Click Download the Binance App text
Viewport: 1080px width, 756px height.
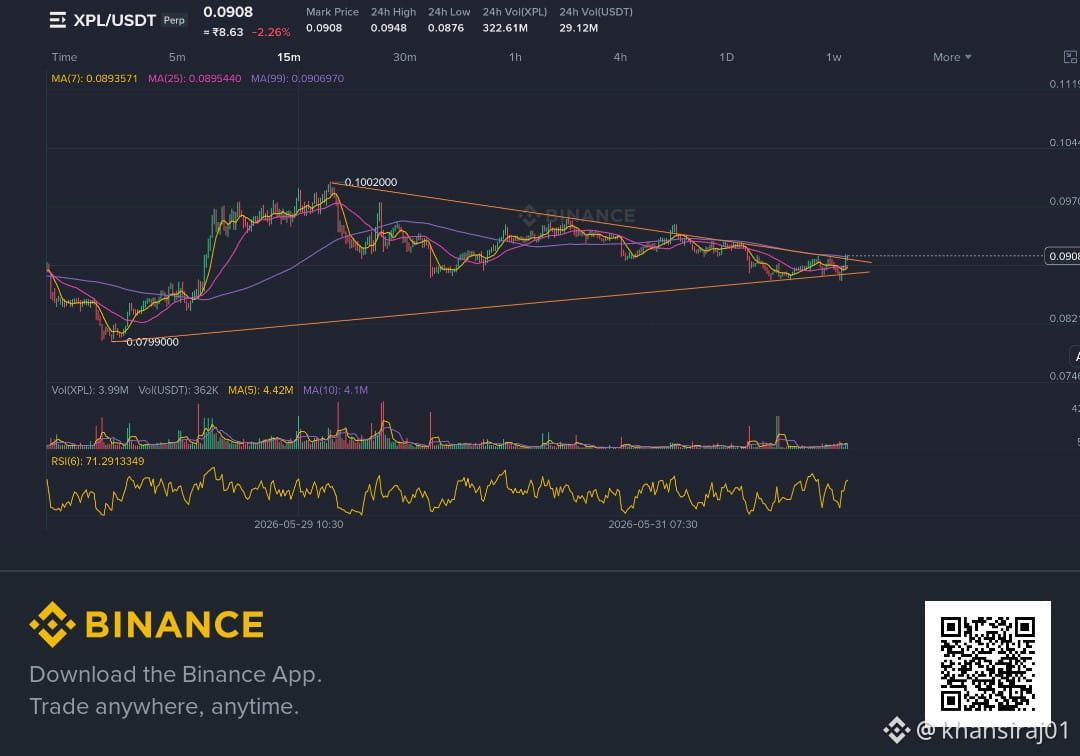176,674
